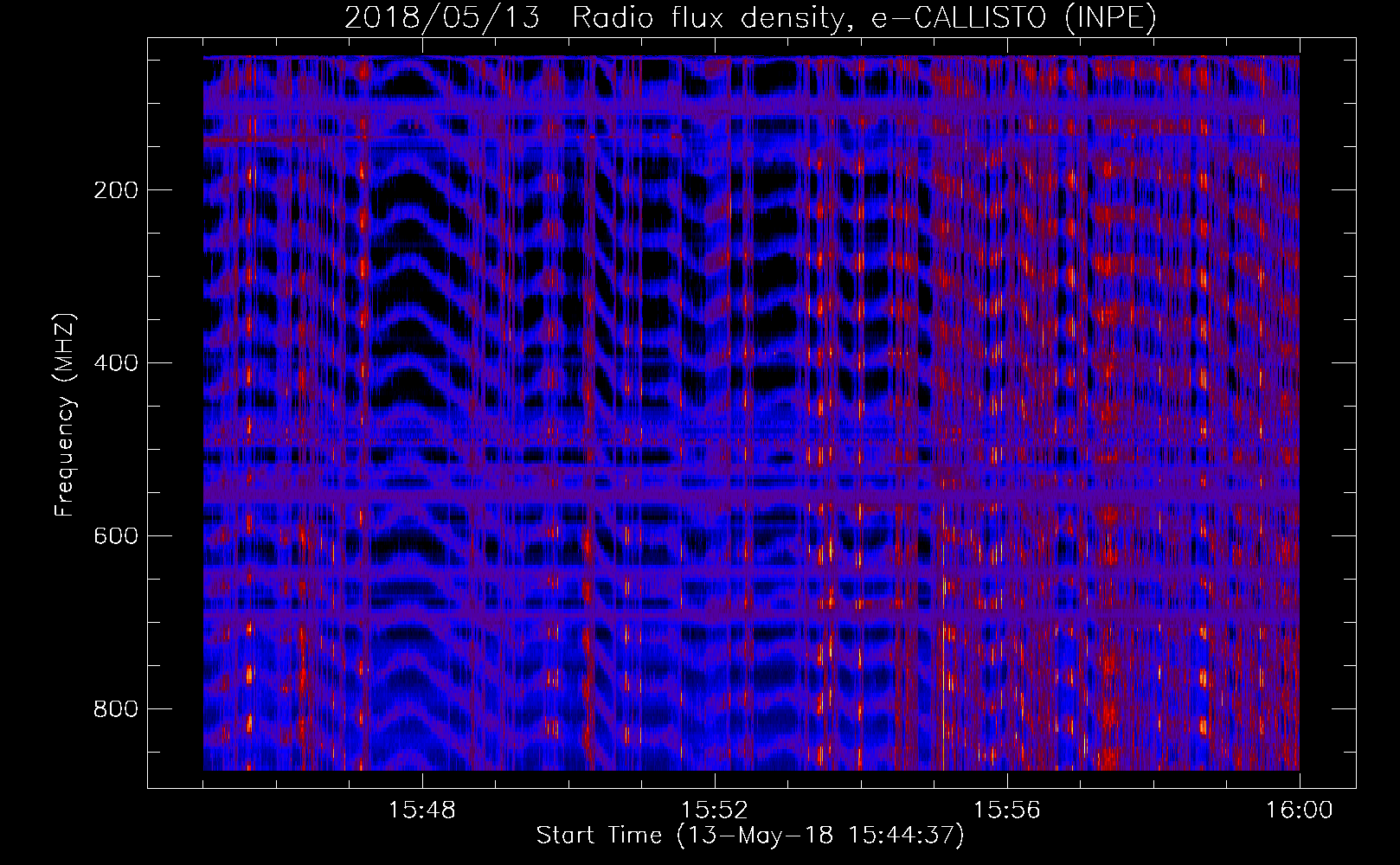Screen dimensions: 1400x865
Task: Select the 'Frequency (MHZ)' axis label
Action: click(x=65, y=415)
